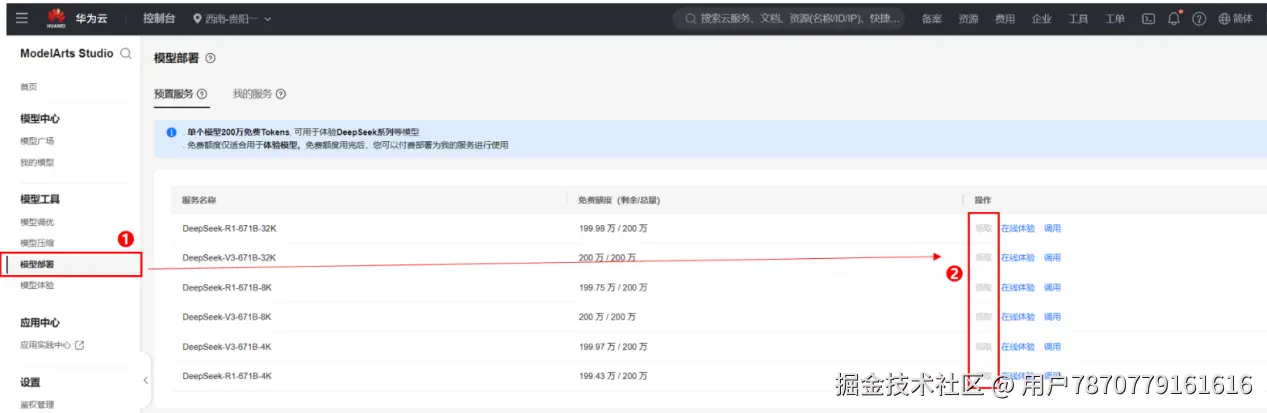Screen dimensions: 1267x413
Task: Click 在线体验 for DeepSeek-R1-671B-8K
Action: click(x=1018, y=287)
